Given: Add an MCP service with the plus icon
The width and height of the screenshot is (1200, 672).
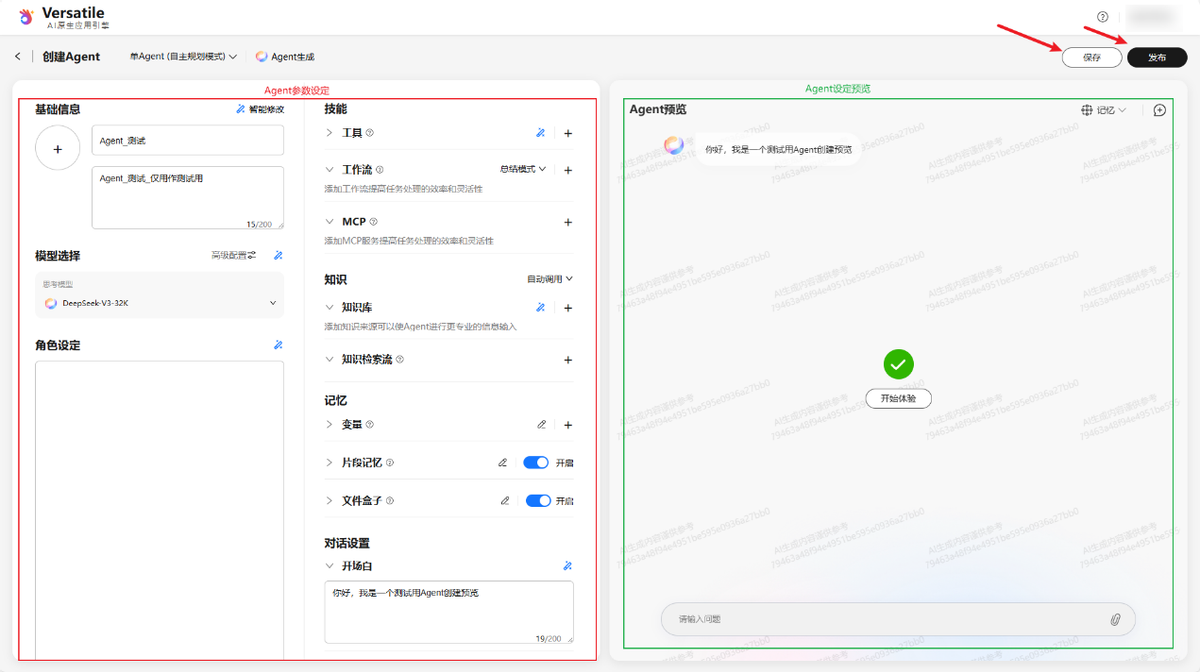Looking at the screenshot, I should tap(568, 222).
